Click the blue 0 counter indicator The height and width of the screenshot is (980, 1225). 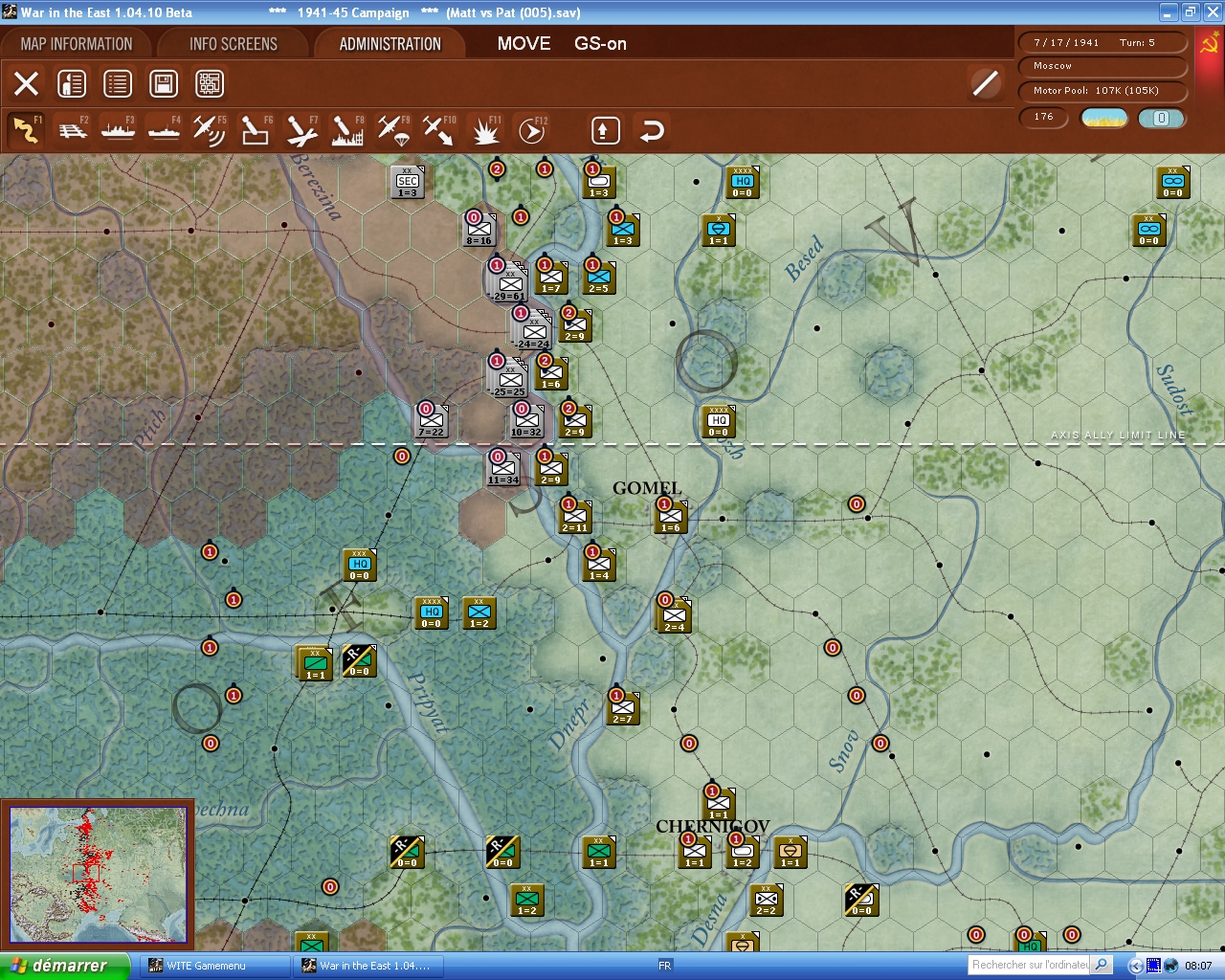pyautogui.click(x=1161, y=118)
